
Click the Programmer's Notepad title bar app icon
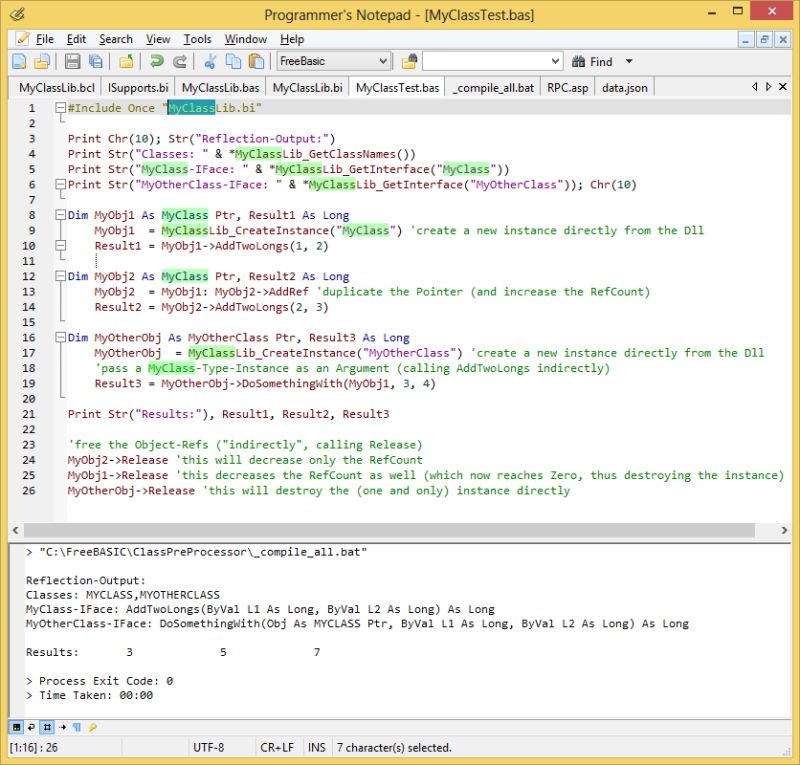pyautogui.click(x=17, y=13)
